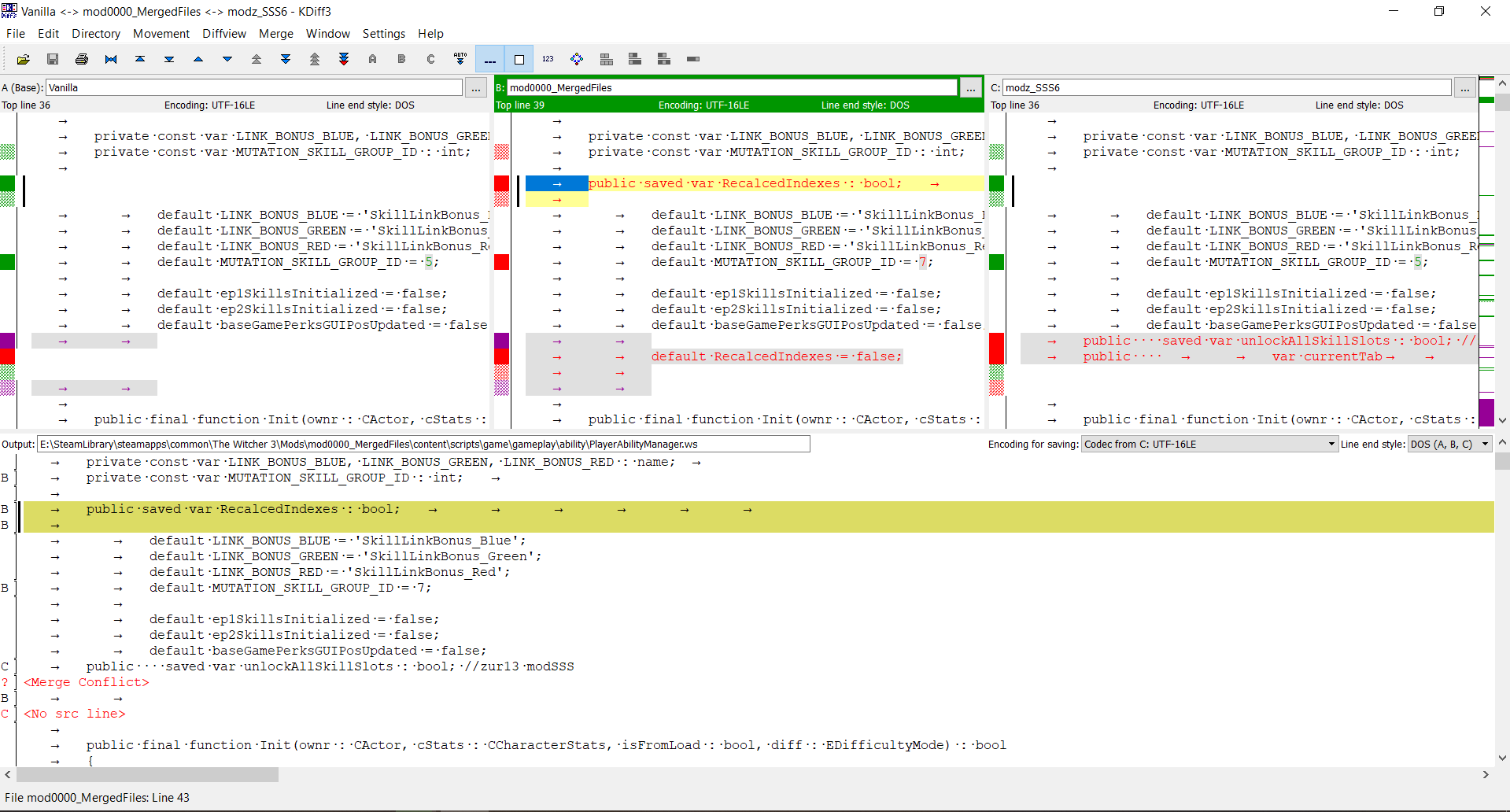The height and width of the screenshot is (812, 1510).
Task: Click the horizontal scrollbar thumb at bottom
Action: (147, 775)
